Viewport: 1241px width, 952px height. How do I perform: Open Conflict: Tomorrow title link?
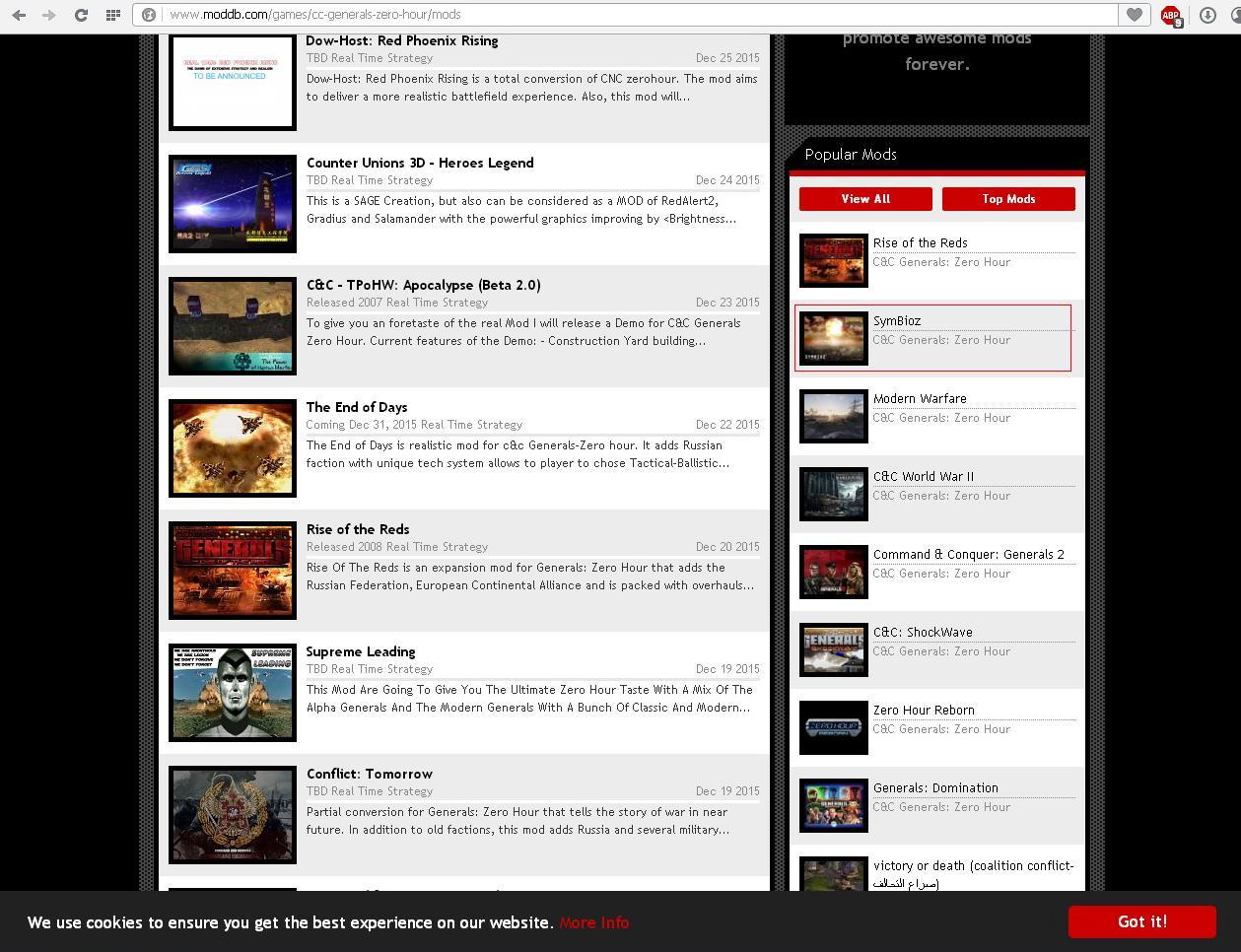370,774
